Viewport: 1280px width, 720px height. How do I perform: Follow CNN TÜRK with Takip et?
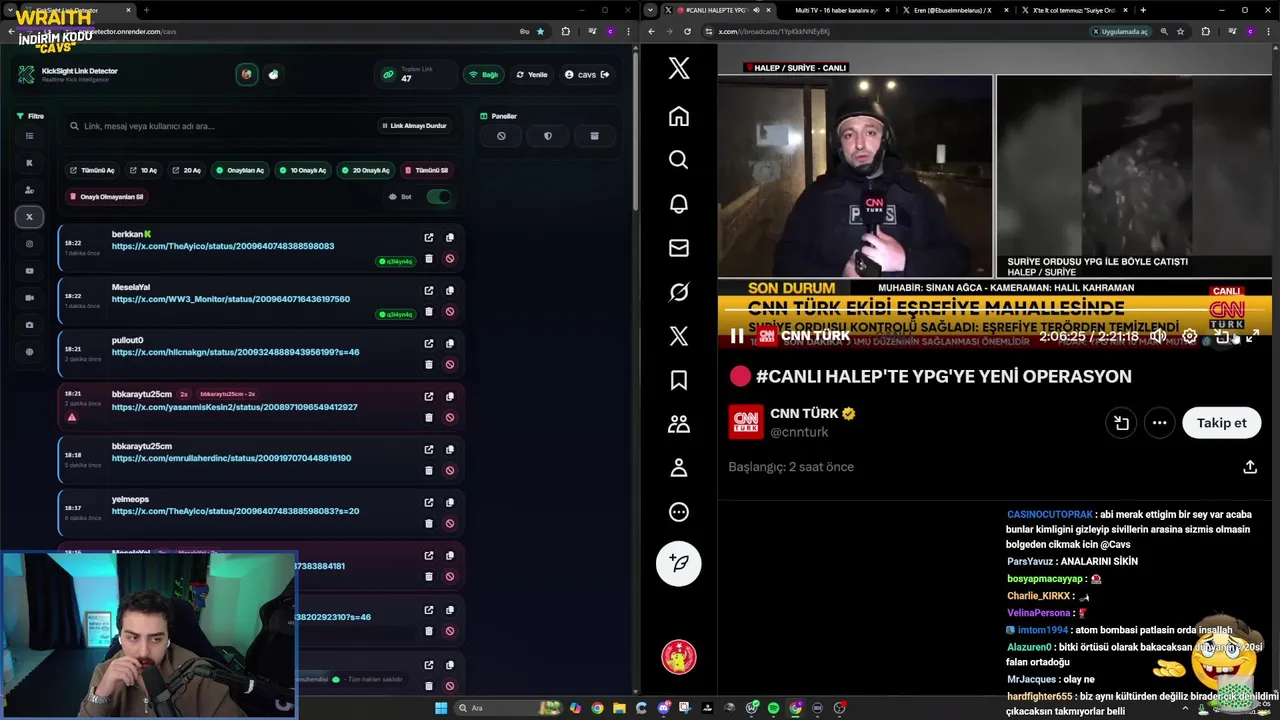tap(1221, 423)
